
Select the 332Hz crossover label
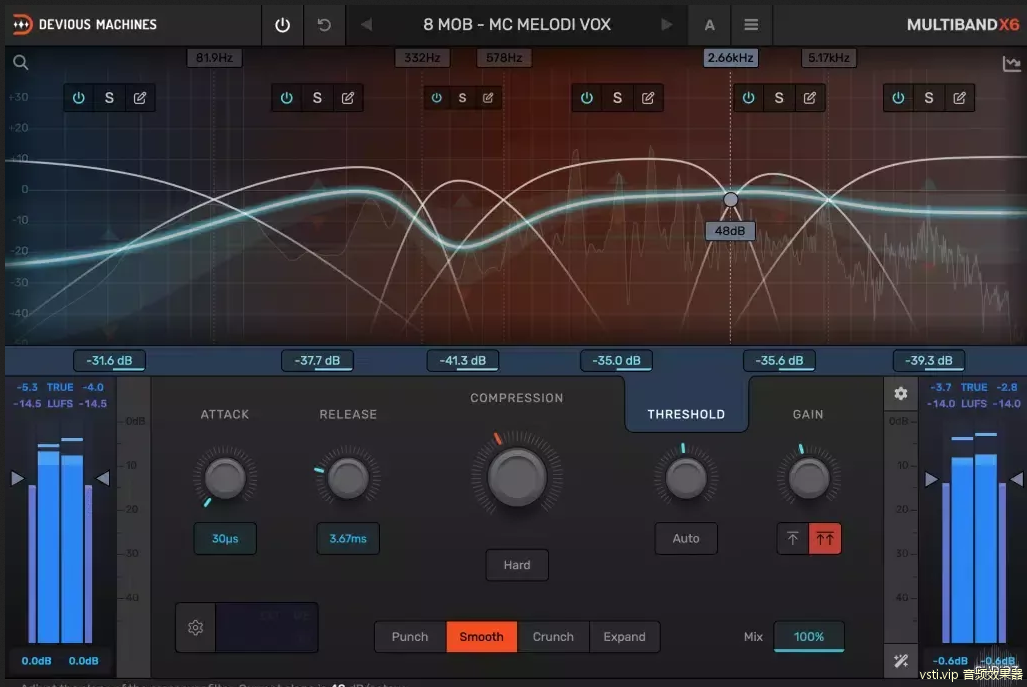(x=422, y=58)
